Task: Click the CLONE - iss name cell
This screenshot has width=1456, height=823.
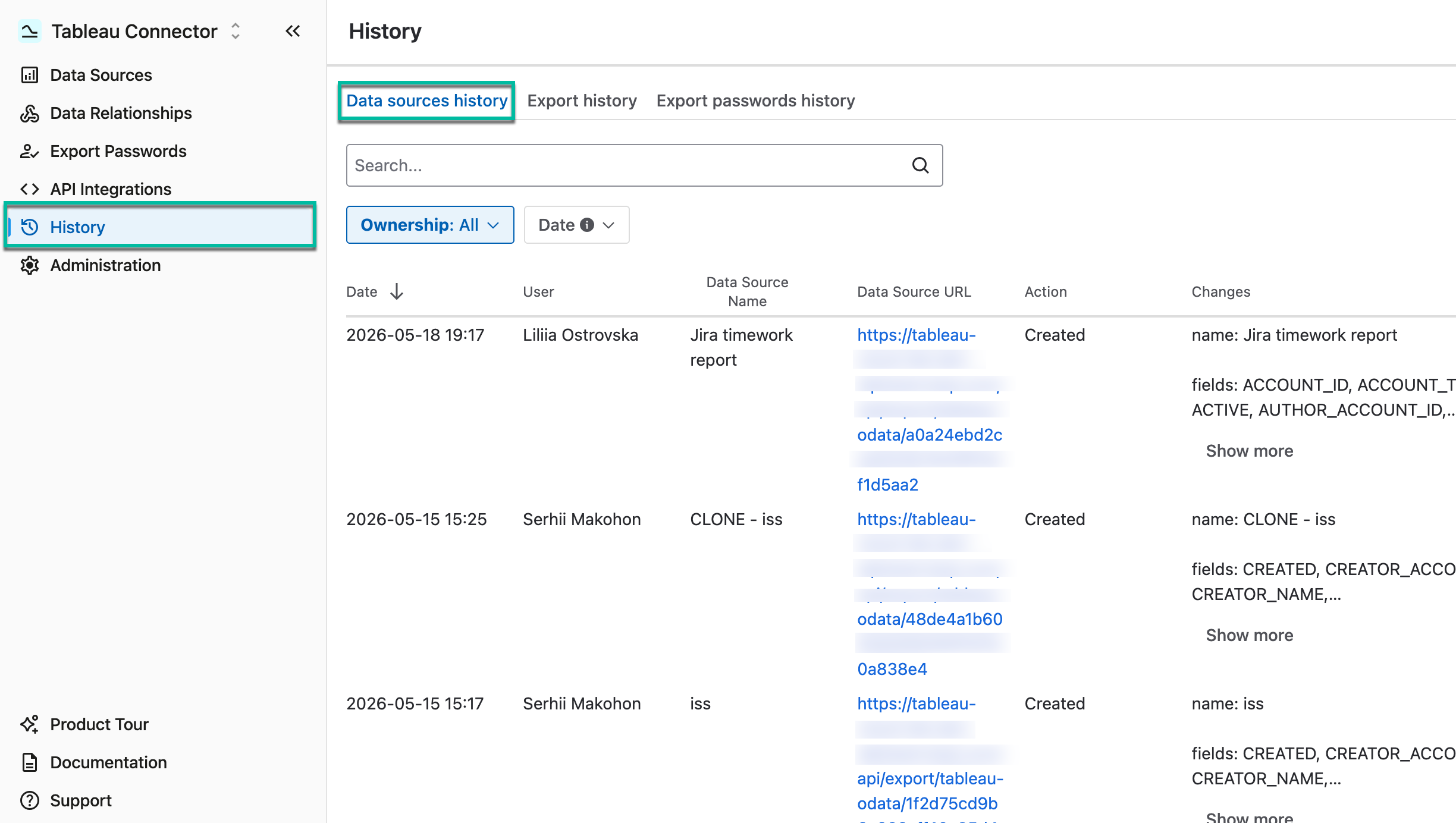Action: pyautogui.click(x=736, y=519)
